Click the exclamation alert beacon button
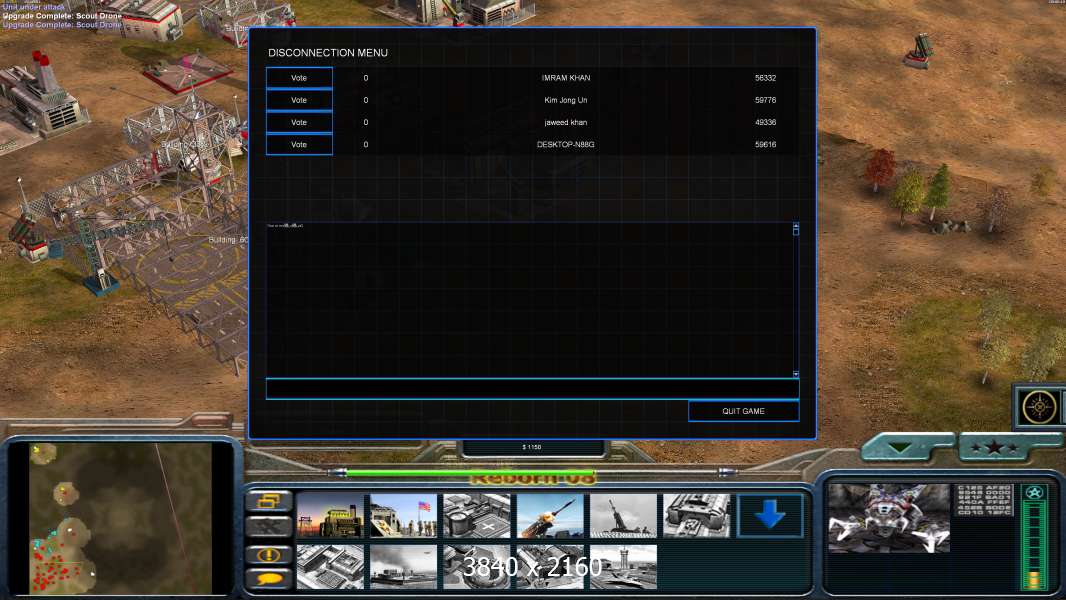Image resolution: width=1066 pixels, height=600 pixels. coord(269,554)
